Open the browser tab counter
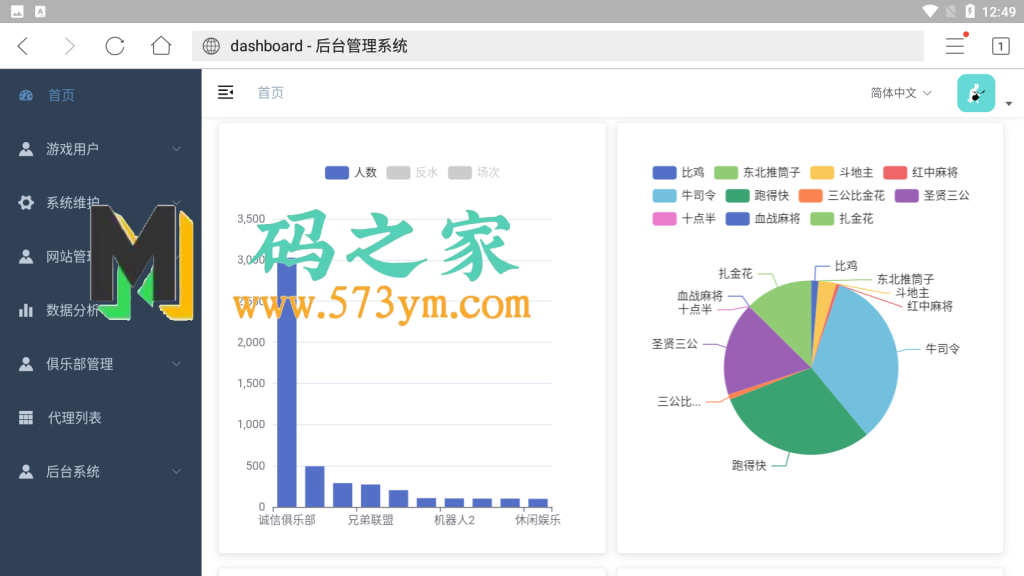Image resolution: width=1024 pixels, height=576 pixels. (x=1000, y=46)
